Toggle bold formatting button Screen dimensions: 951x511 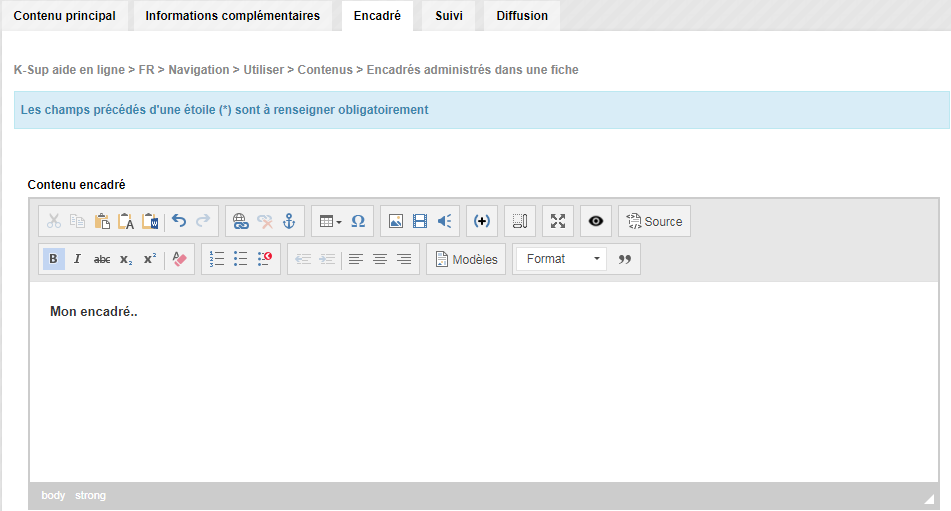pos(53,259)
